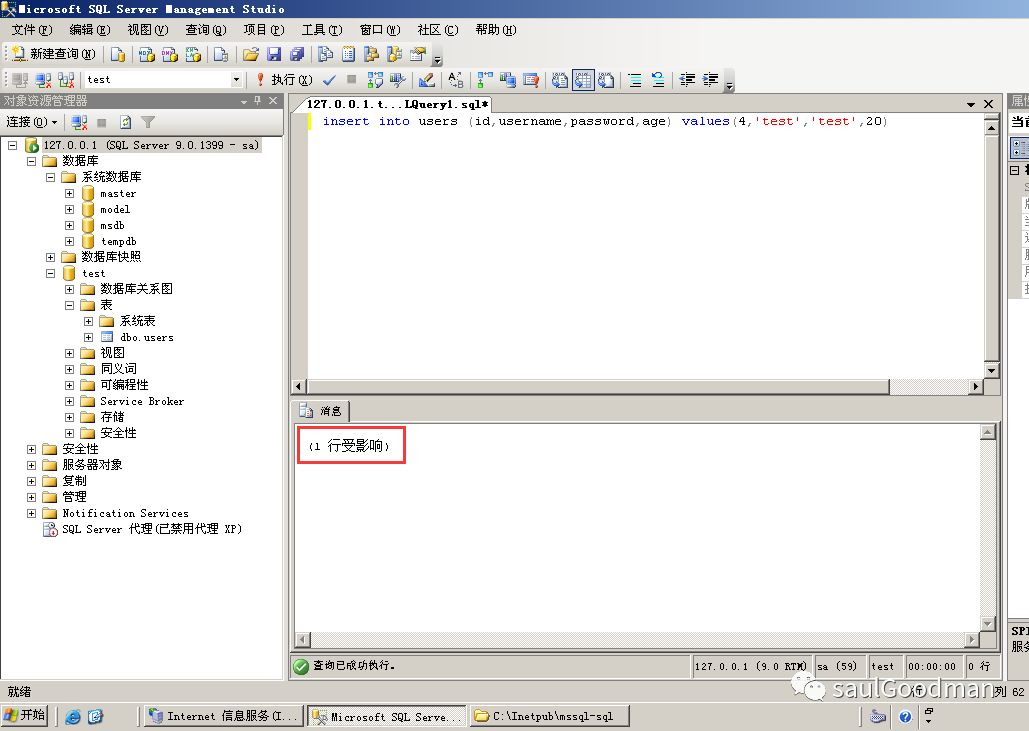Click Internet Explorer quick launch icon
Screen dimensions: 1029x731
tap(73, 717)
